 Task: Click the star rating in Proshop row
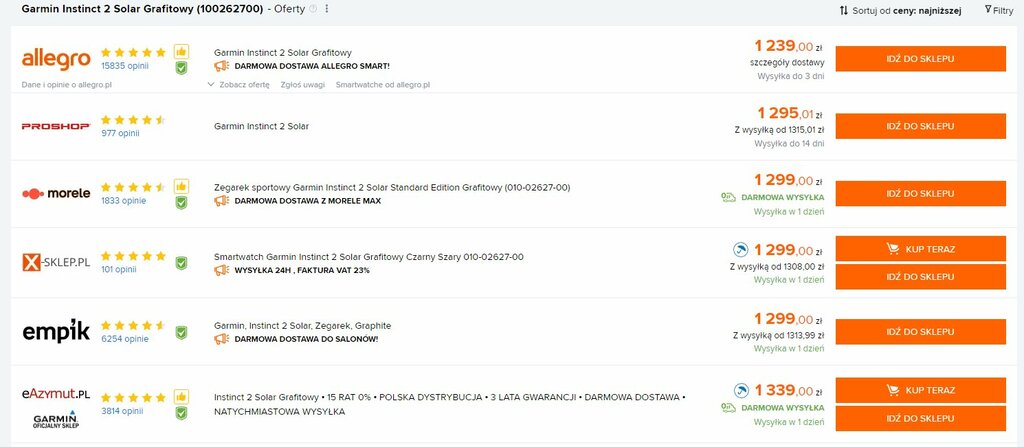[133, 120]
